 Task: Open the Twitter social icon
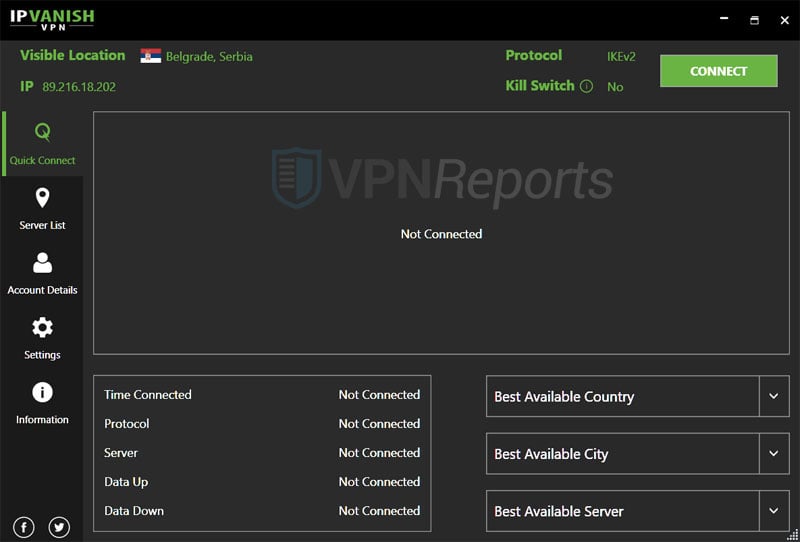[x=59, y=527]
